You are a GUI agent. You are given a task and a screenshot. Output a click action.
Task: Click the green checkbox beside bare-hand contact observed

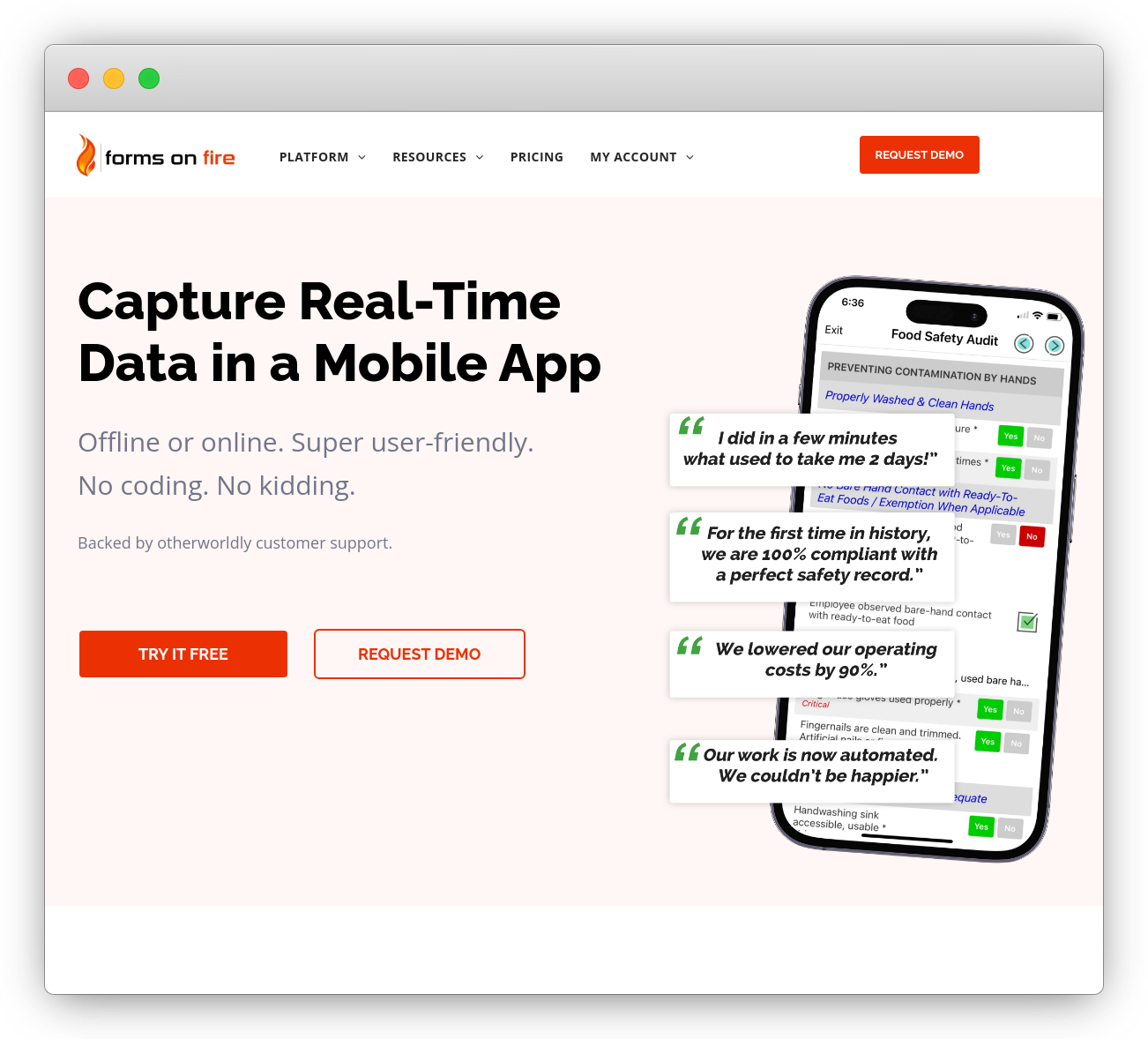click(1026, 623)
